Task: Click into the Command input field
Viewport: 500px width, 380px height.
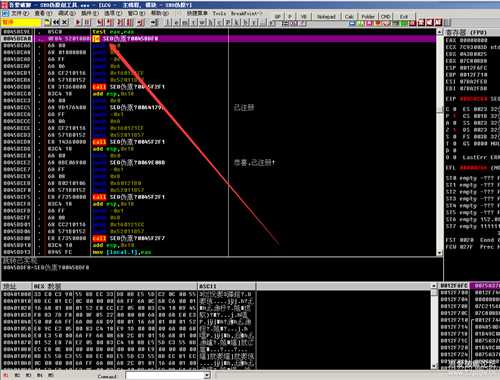Action: (x=165, y=376)
